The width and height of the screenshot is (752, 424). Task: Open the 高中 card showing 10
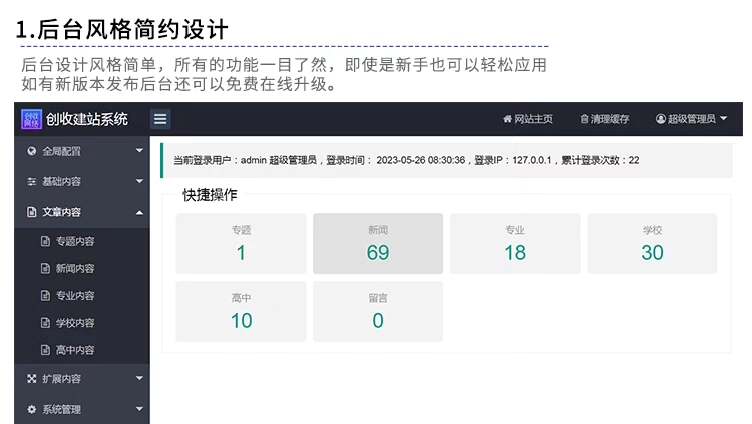[x=241, y=312]
